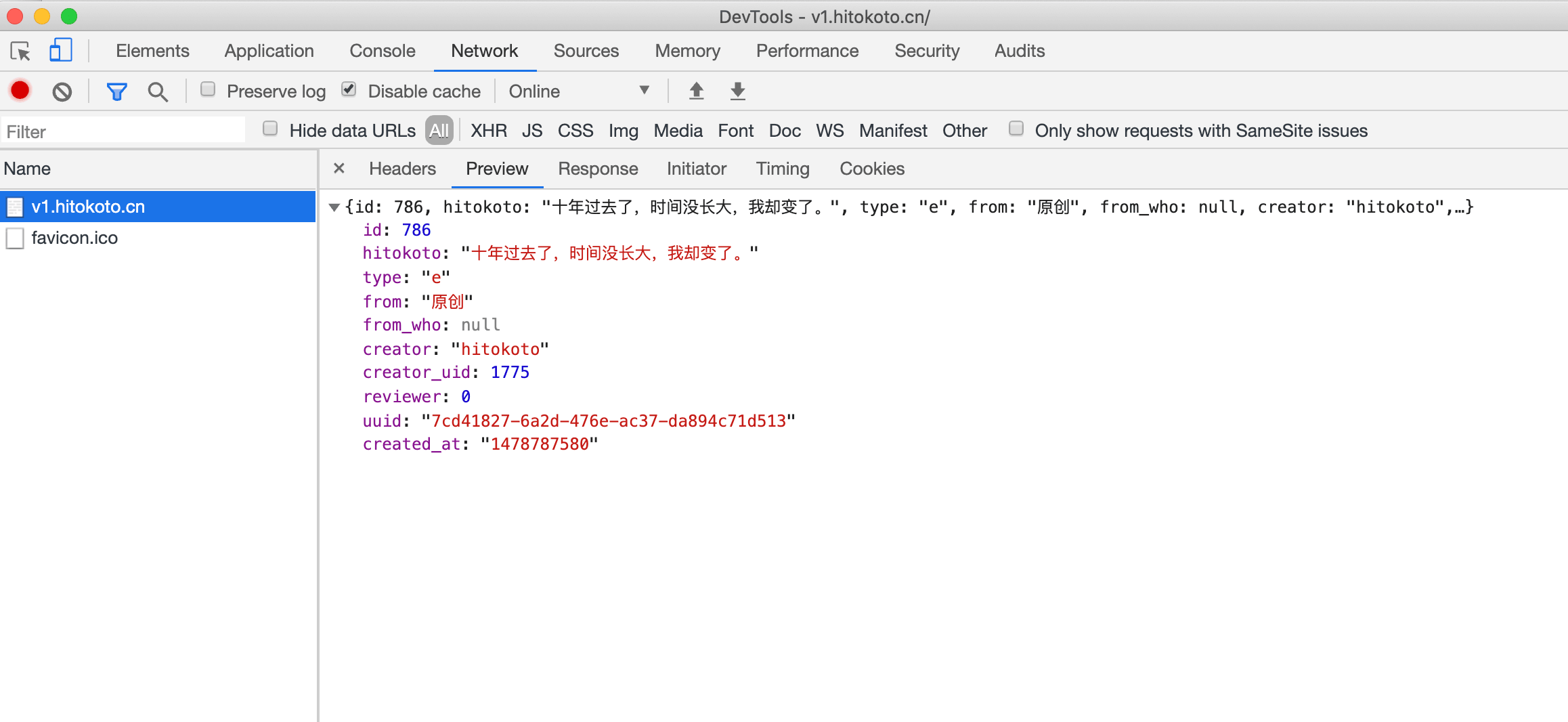Screen dimensions: 1568x722
Task: Show the raw Response tab
Action: 598,169
